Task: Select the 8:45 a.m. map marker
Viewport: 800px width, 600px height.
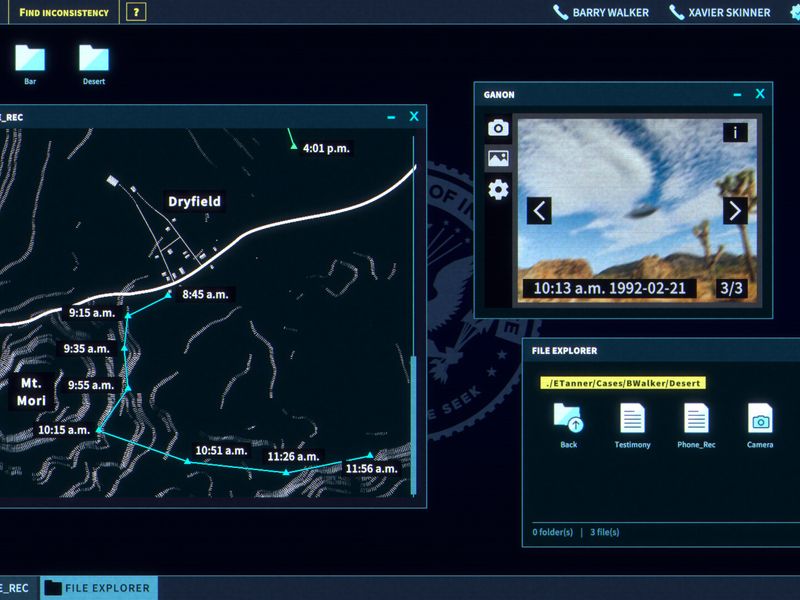Action: pyautogui.click(x=168, y=294)
